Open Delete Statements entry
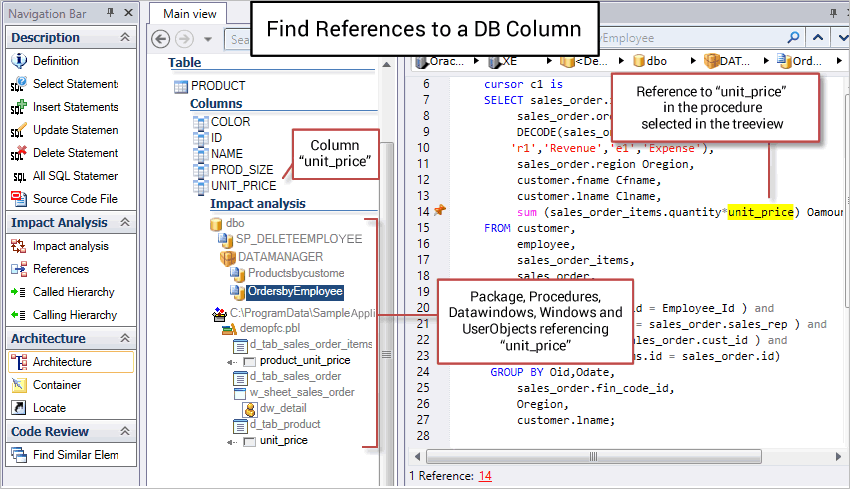Viewport: 850px width, 489px height. 64,153
